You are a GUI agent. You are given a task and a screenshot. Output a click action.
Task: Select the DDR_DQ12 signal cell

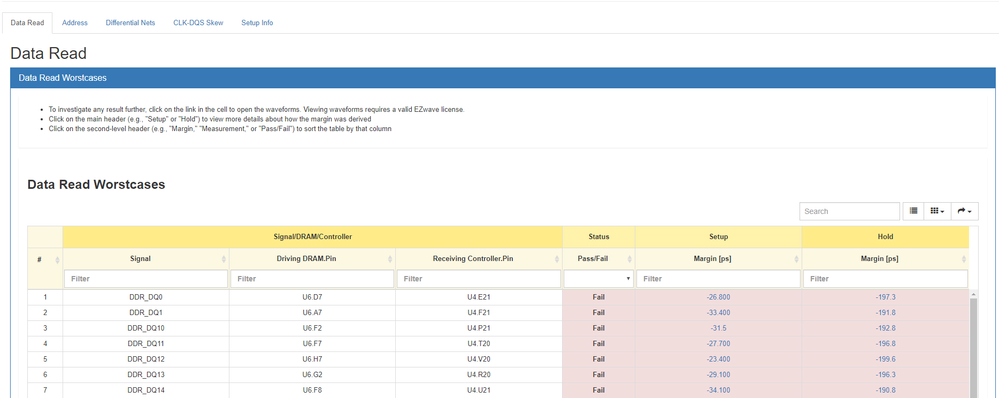(x=146, y=359)
